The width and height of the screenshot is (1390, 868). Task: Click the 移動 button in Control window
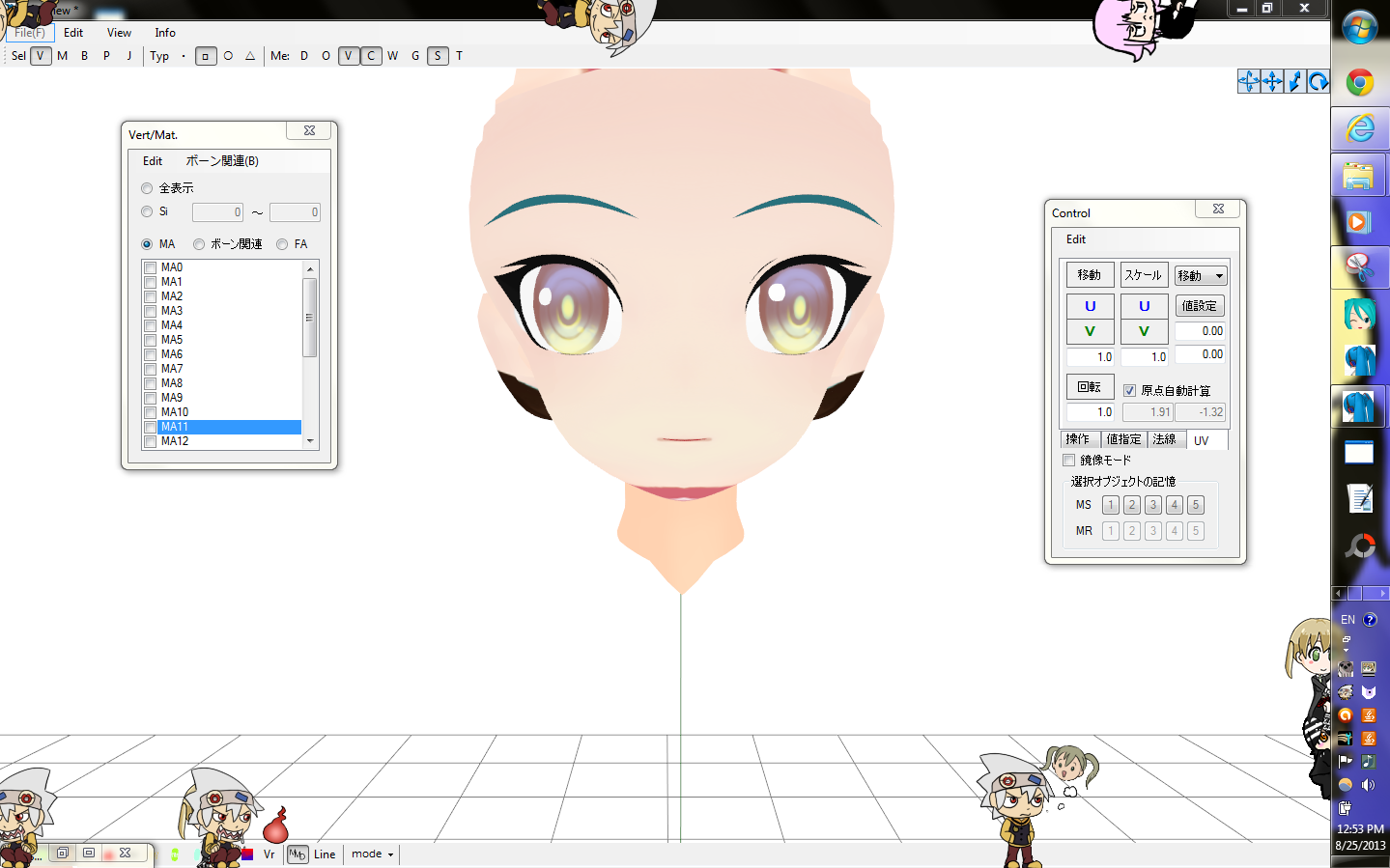pos(1090,275)
